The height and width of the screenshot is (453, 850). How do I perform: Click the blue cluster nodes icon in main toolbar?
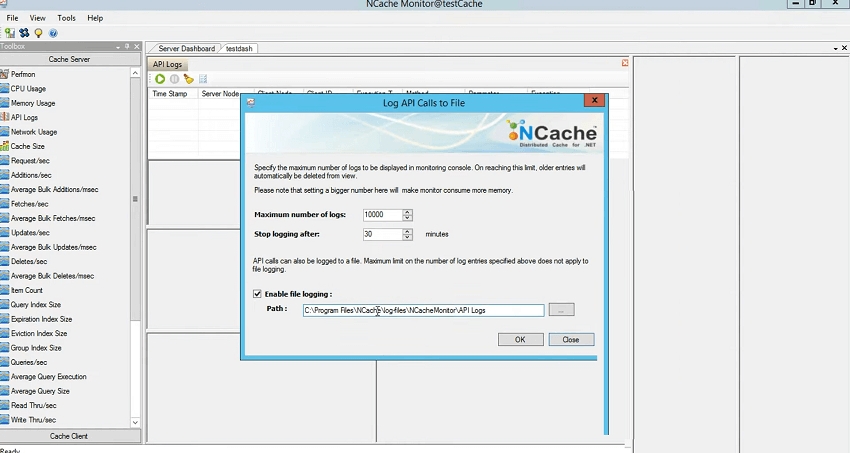coord(24,33)
